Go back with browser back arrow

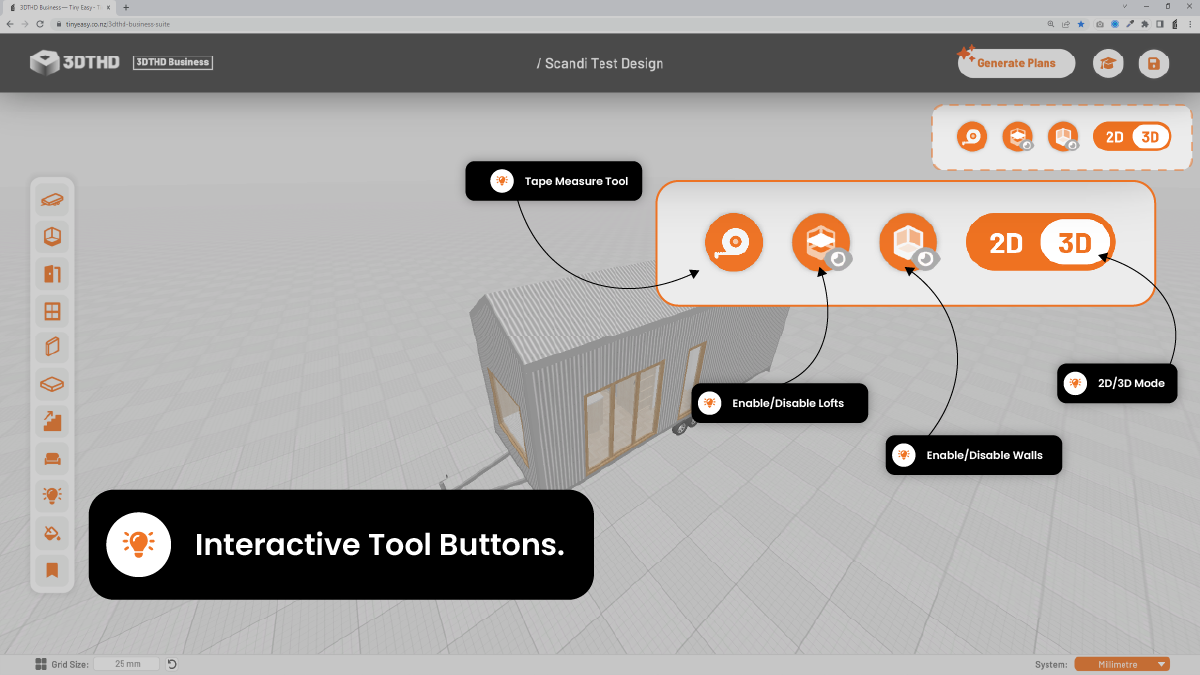click(10, 23)
